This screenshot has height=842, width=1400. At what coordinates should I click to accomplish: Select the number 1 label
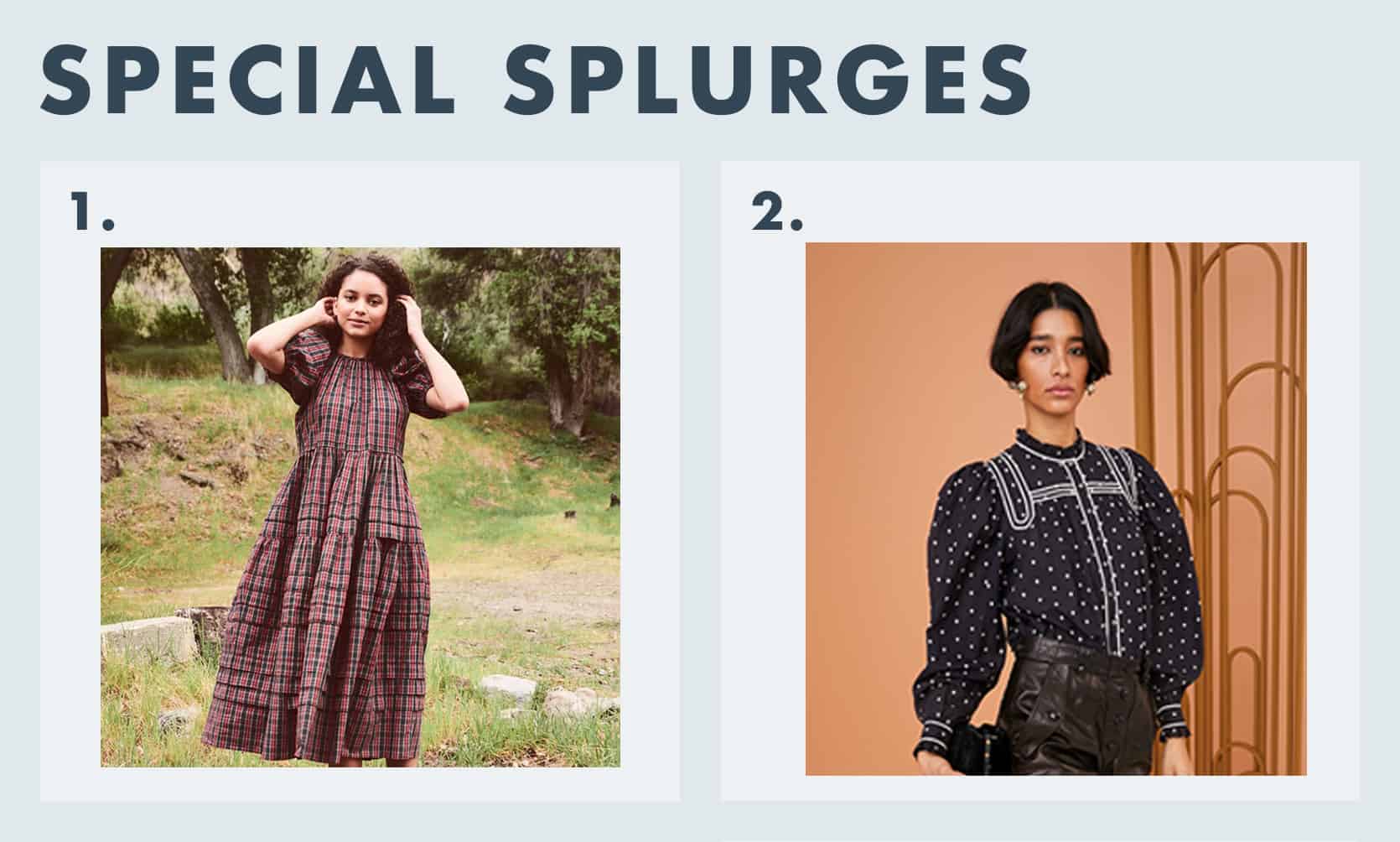pos(92,210)
